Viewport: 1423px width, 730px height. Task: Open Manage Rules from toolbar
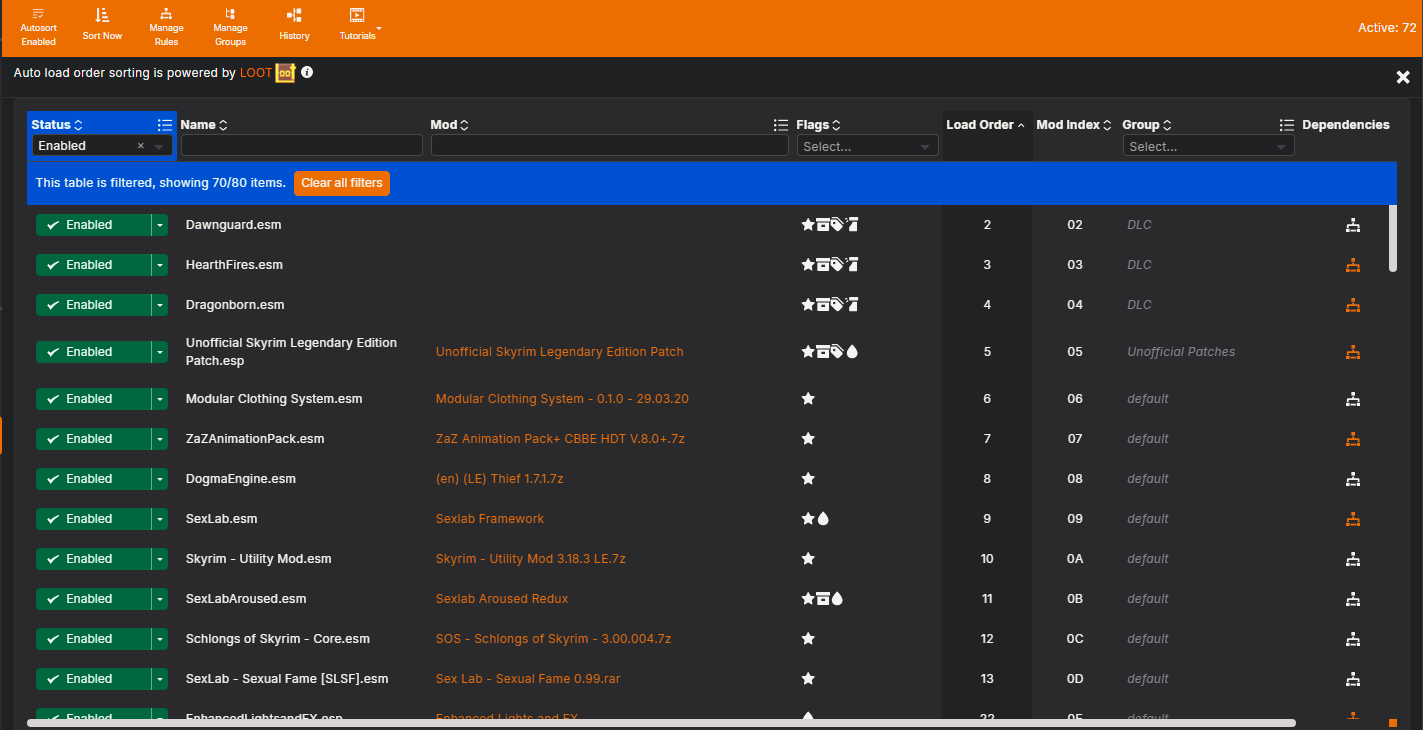coord(166,27)
